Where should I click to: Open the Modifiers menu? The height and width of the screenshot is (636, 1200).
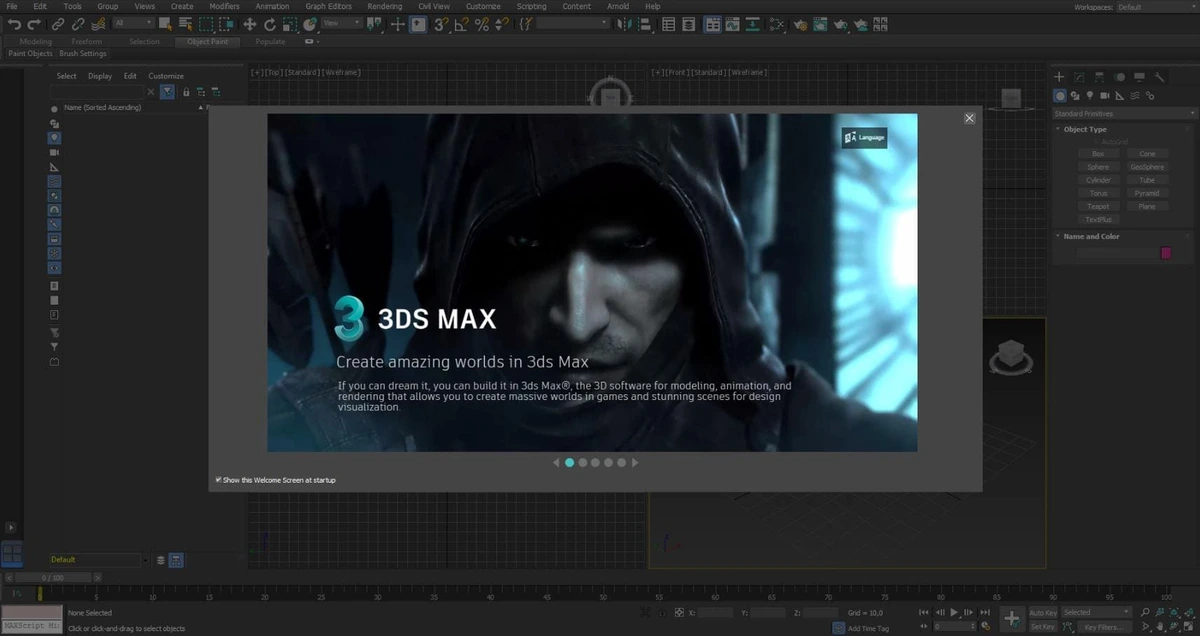click(x=224, y=6)
